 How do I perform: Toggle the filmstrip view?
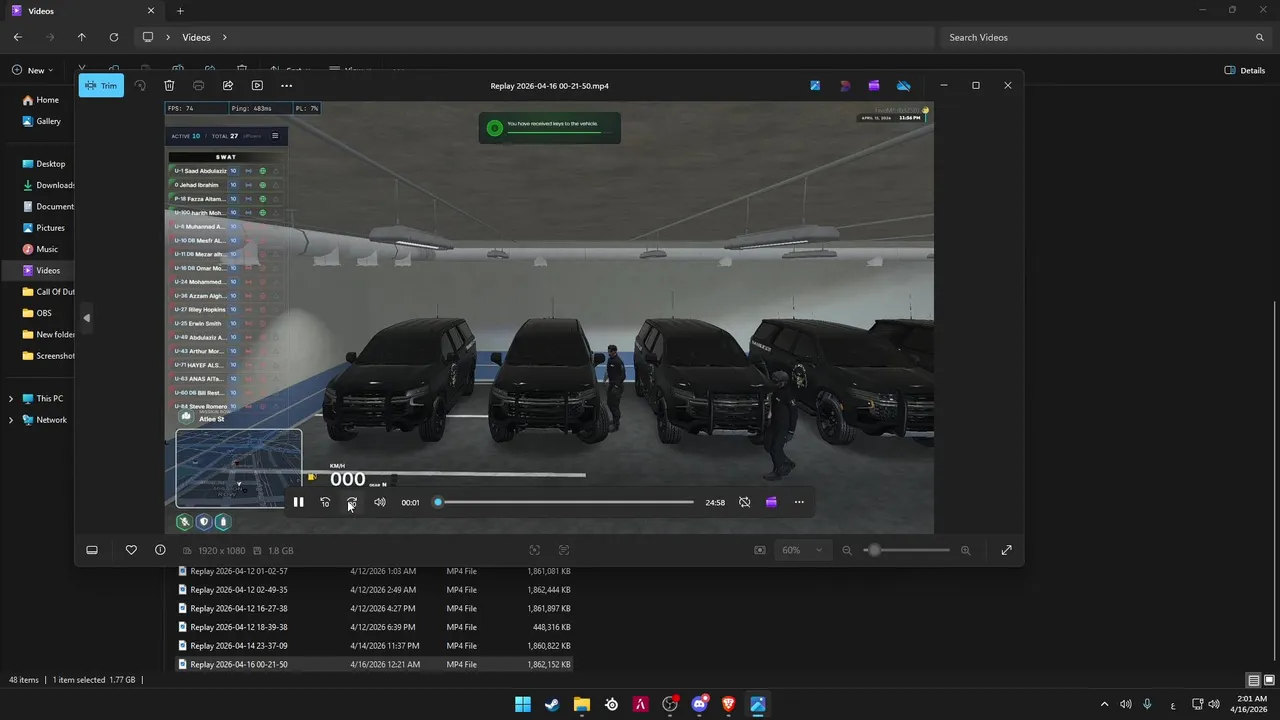coord(92,550)
